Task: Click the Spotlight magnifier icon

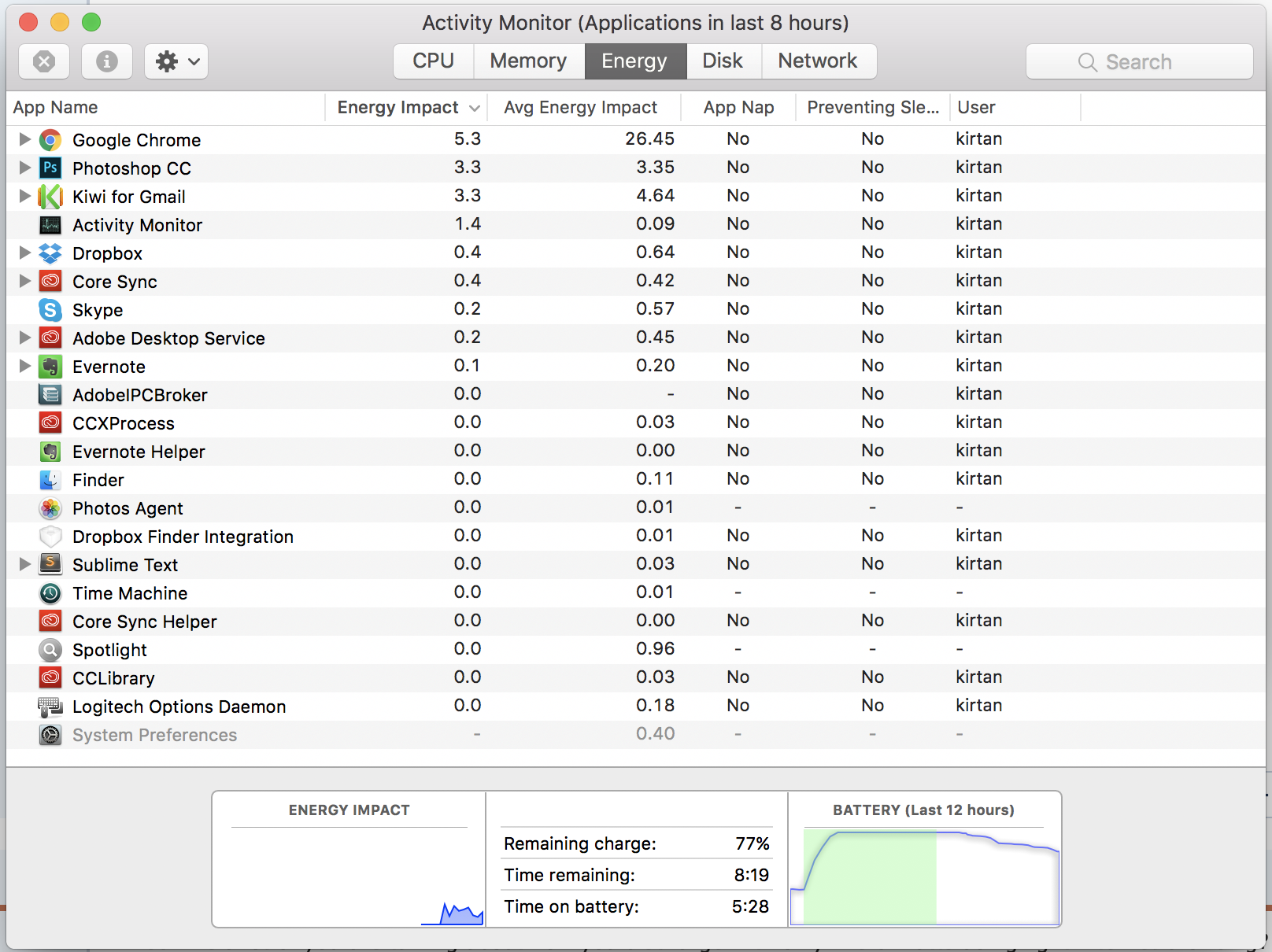Action: click(x=50, y=650)
